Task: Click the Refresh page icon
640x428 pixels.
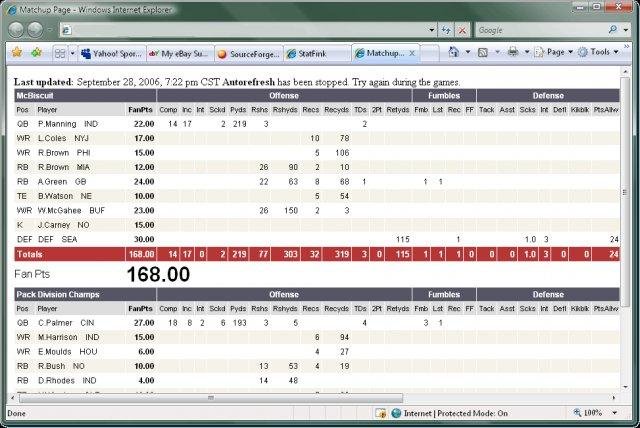Action: coord(446,30)
